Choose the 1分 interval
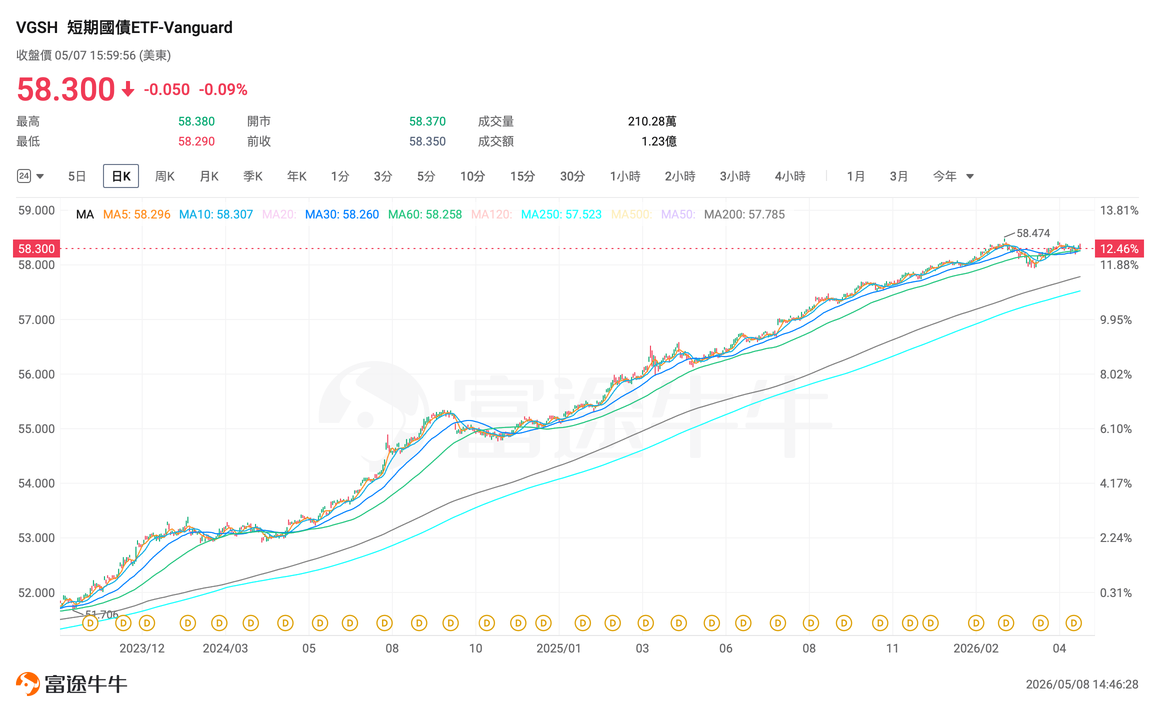The width and height of the screenshot is (1155, 711). point(340,176)
